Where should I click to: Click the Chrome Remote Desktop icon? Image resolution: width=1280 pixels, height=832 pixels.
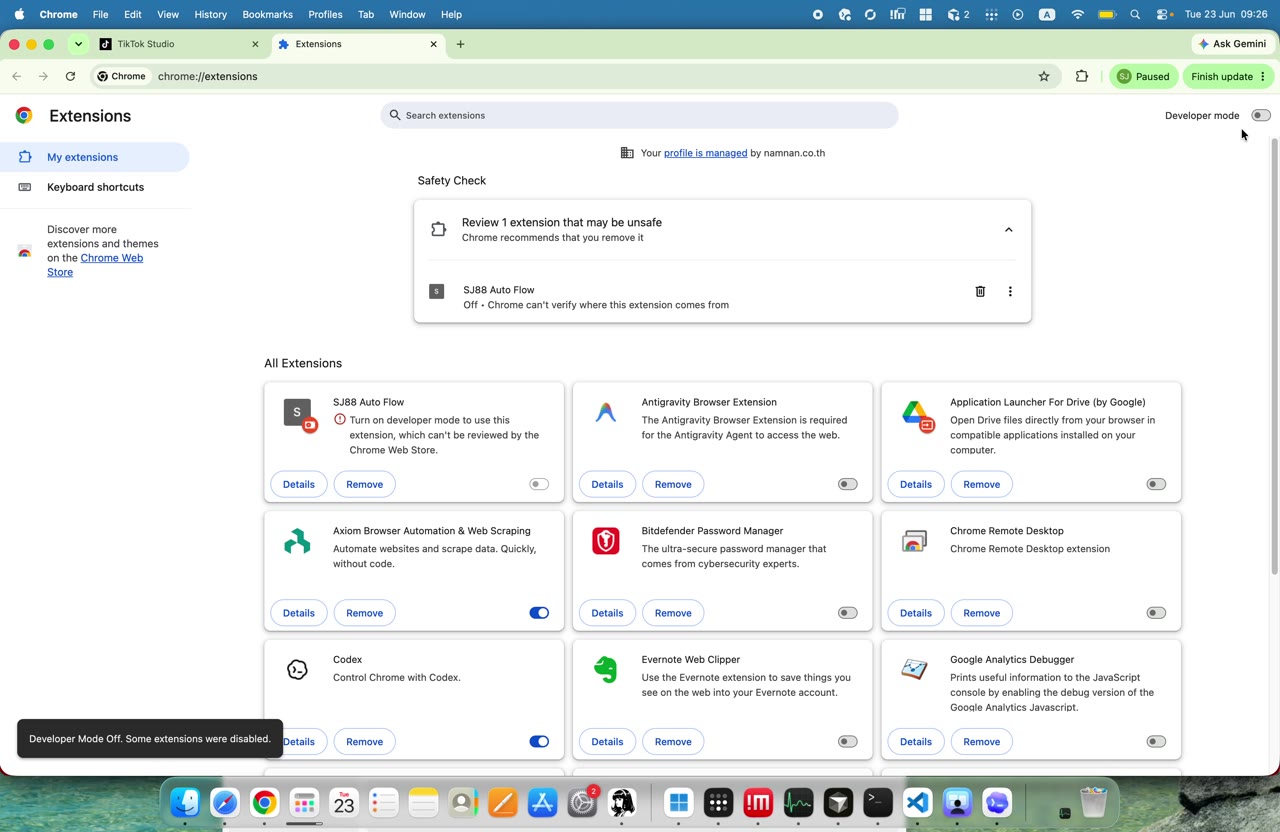(x=914, y=541)
